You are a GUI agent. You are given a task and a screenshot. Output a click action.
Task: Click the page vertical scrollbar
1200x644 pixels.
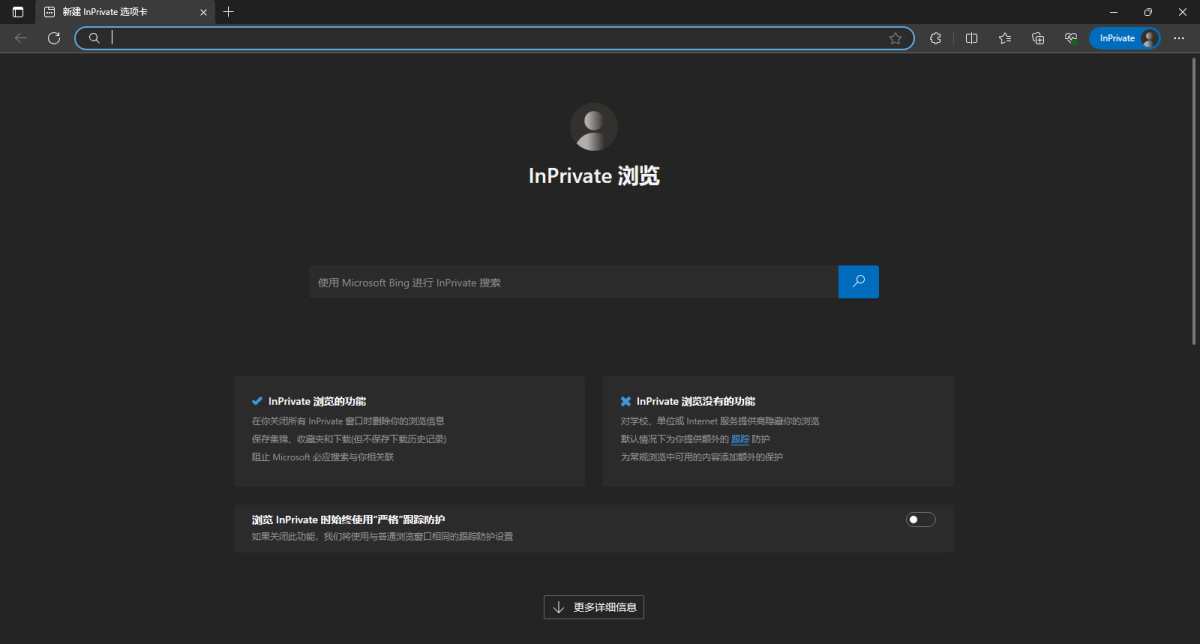[1194, 200]
